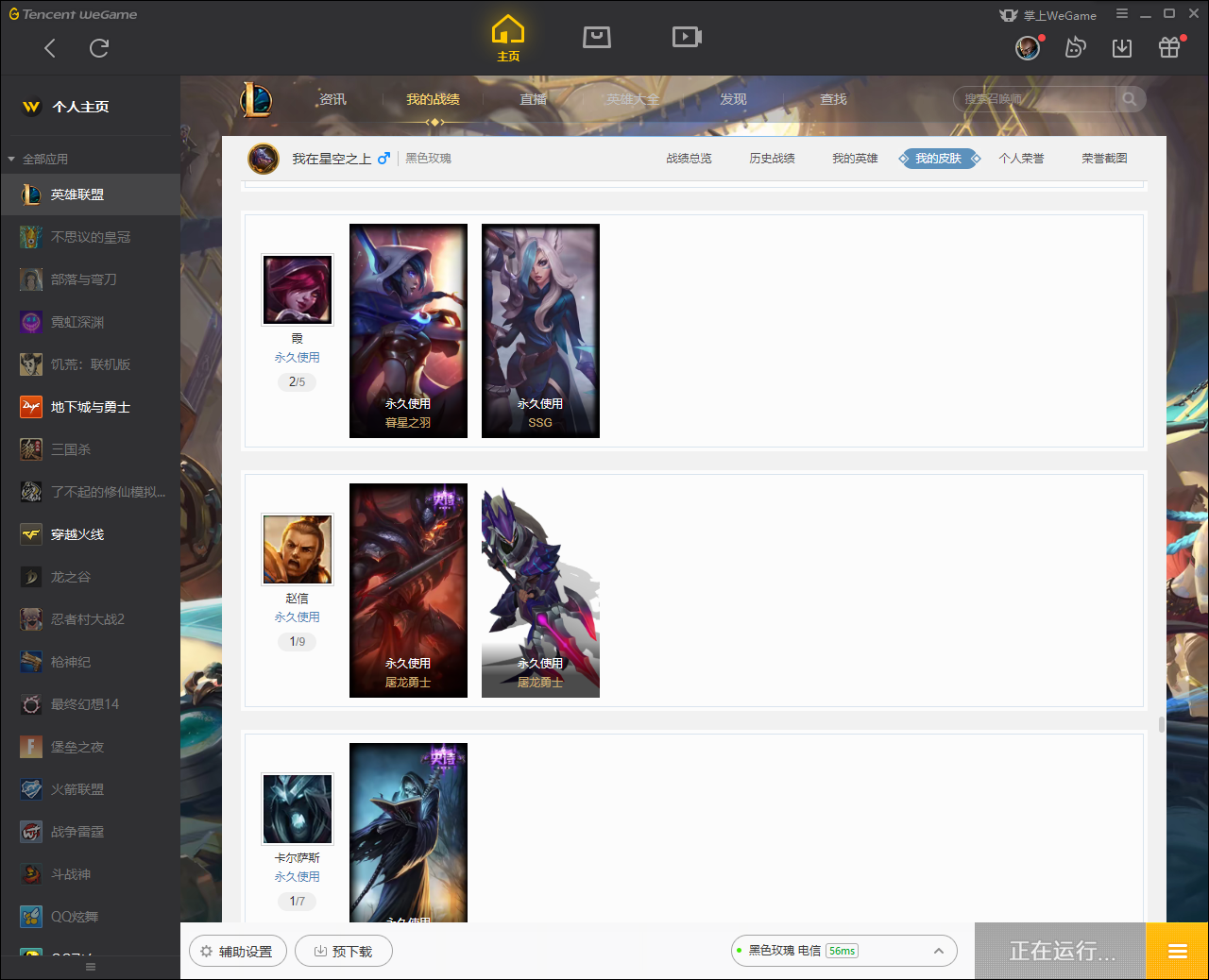Go back with the left arrow
Screen dimensions: 1209x980
(x=50, y=48)
